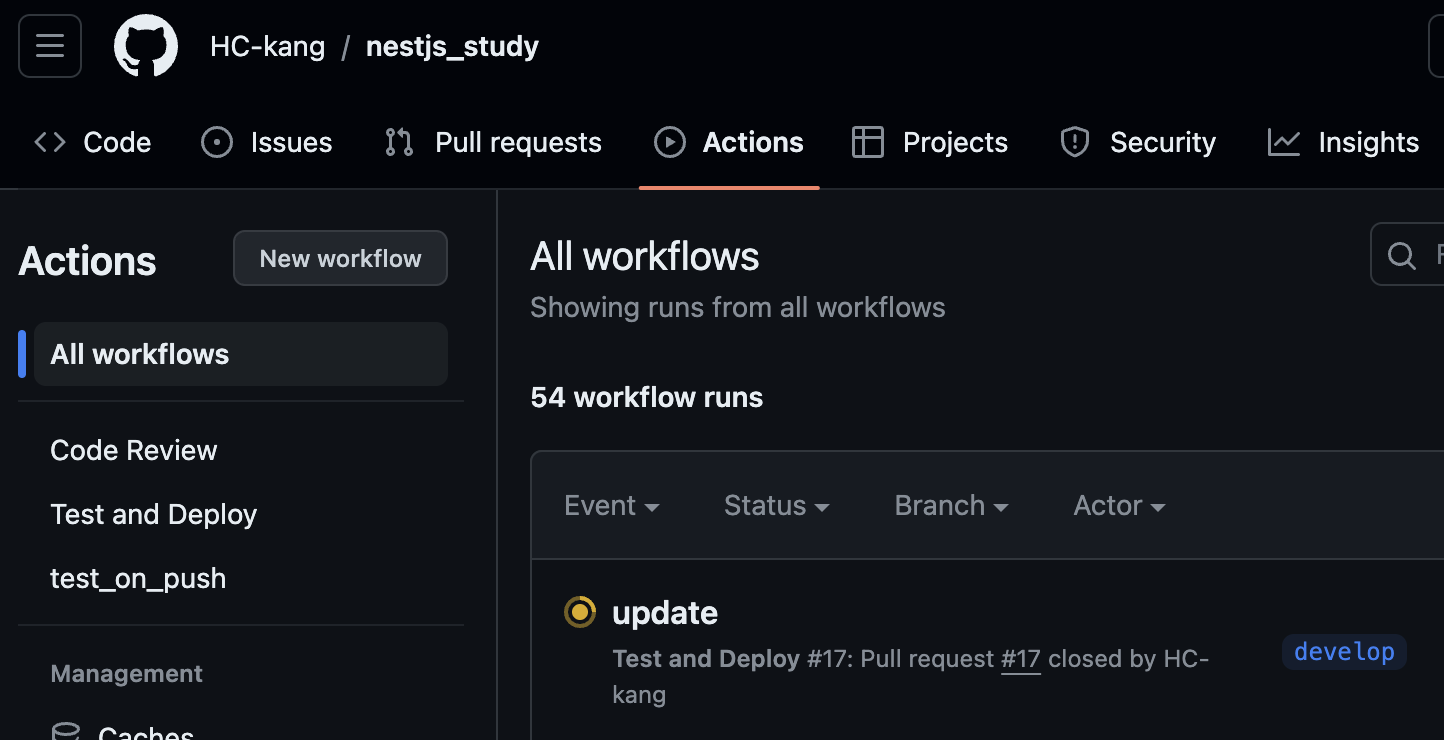
Task: Click the New workflow button
Action: (x=340, y=259)
